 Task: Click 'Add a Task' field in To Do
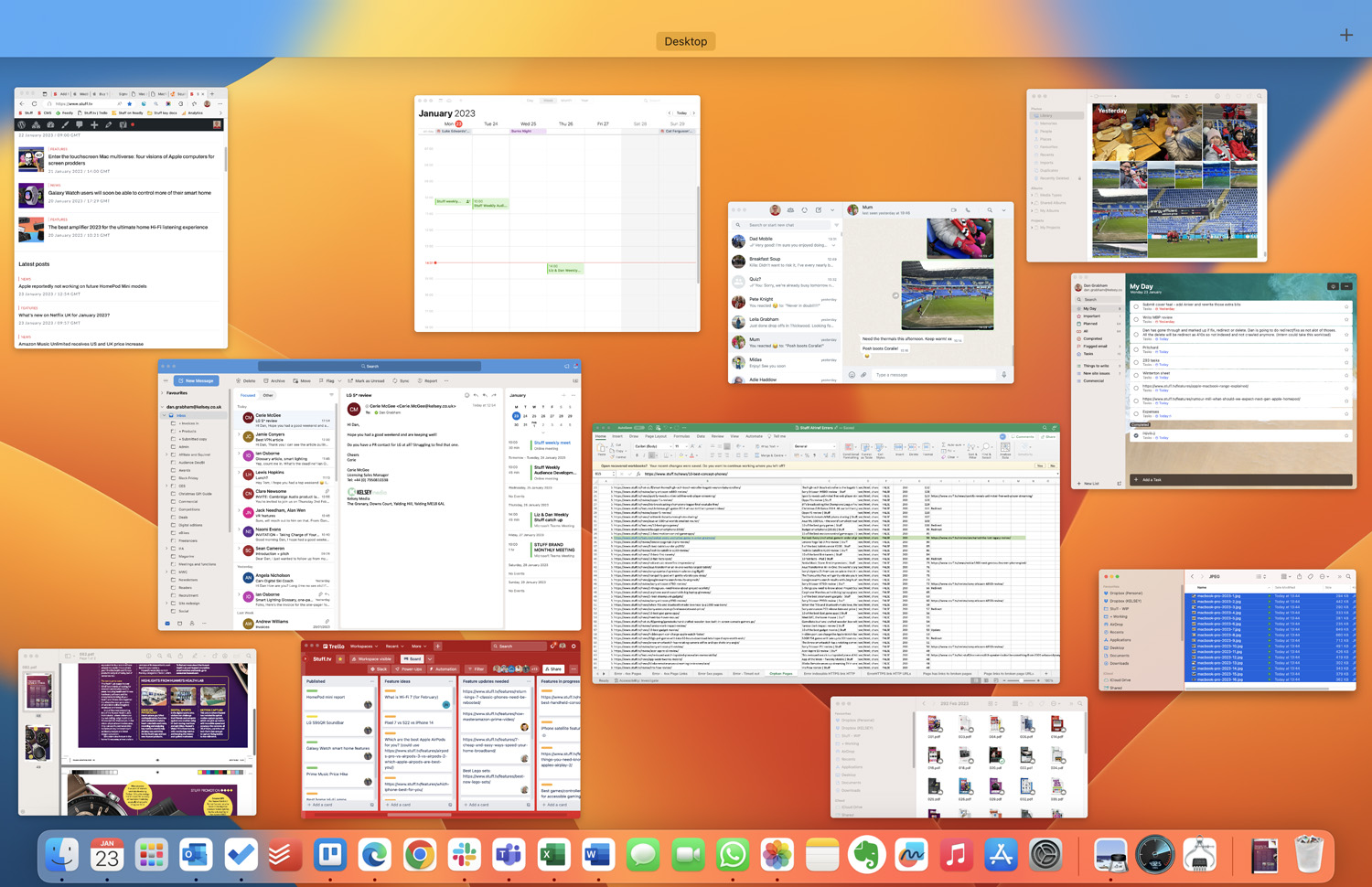1241,480
